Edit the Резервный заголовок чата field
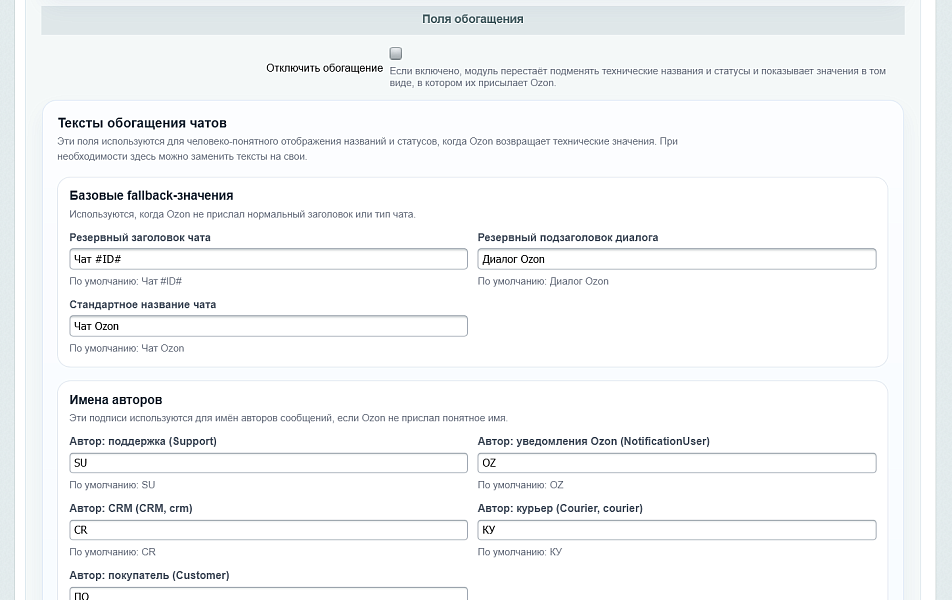Image resolution: width=952 pixels, height=600 pixels. (x=268, y=259)
